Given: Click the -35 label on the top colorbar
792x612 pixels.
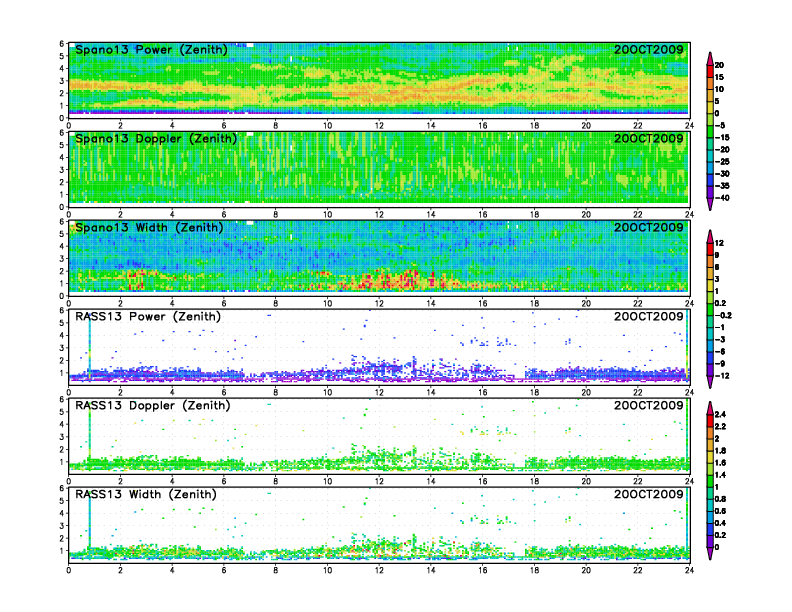Looking at the screenshot, I should tap(722, 186).
